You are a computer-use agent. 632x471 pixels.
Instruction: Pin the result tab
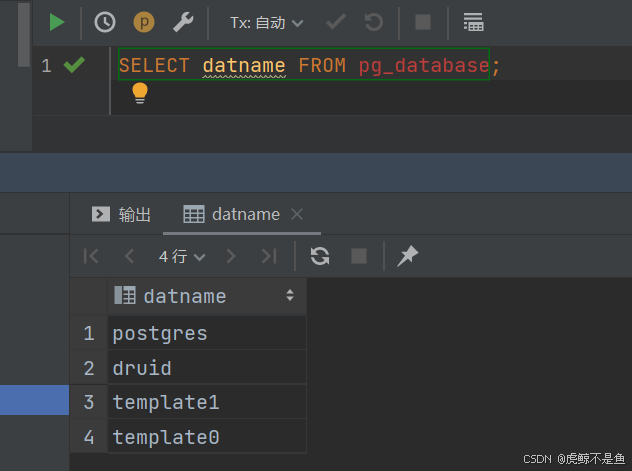coord(407,256)
